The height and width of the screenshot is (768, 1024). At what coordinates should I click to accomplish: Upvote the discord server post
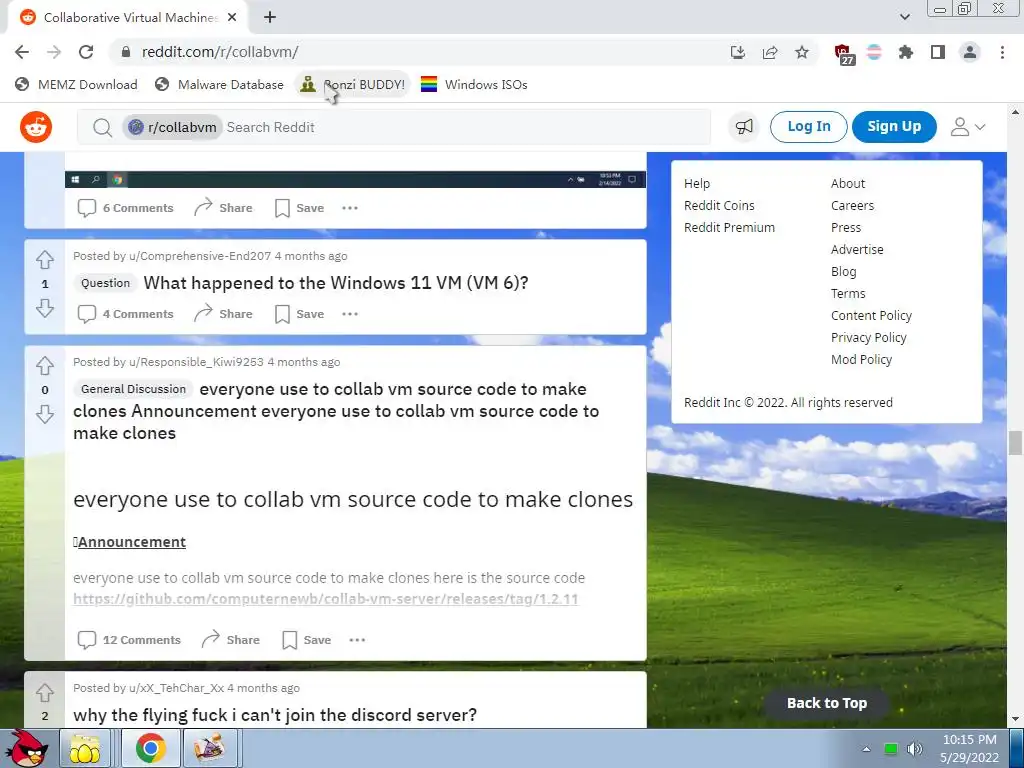pyautogui.click(x=44, y=692)
